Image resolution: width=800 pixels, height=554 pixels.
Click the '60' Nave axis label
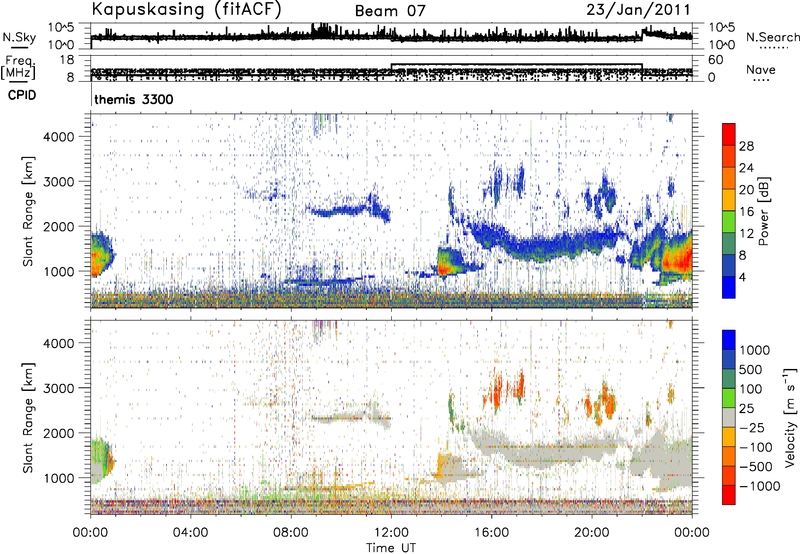pos(715,60)
